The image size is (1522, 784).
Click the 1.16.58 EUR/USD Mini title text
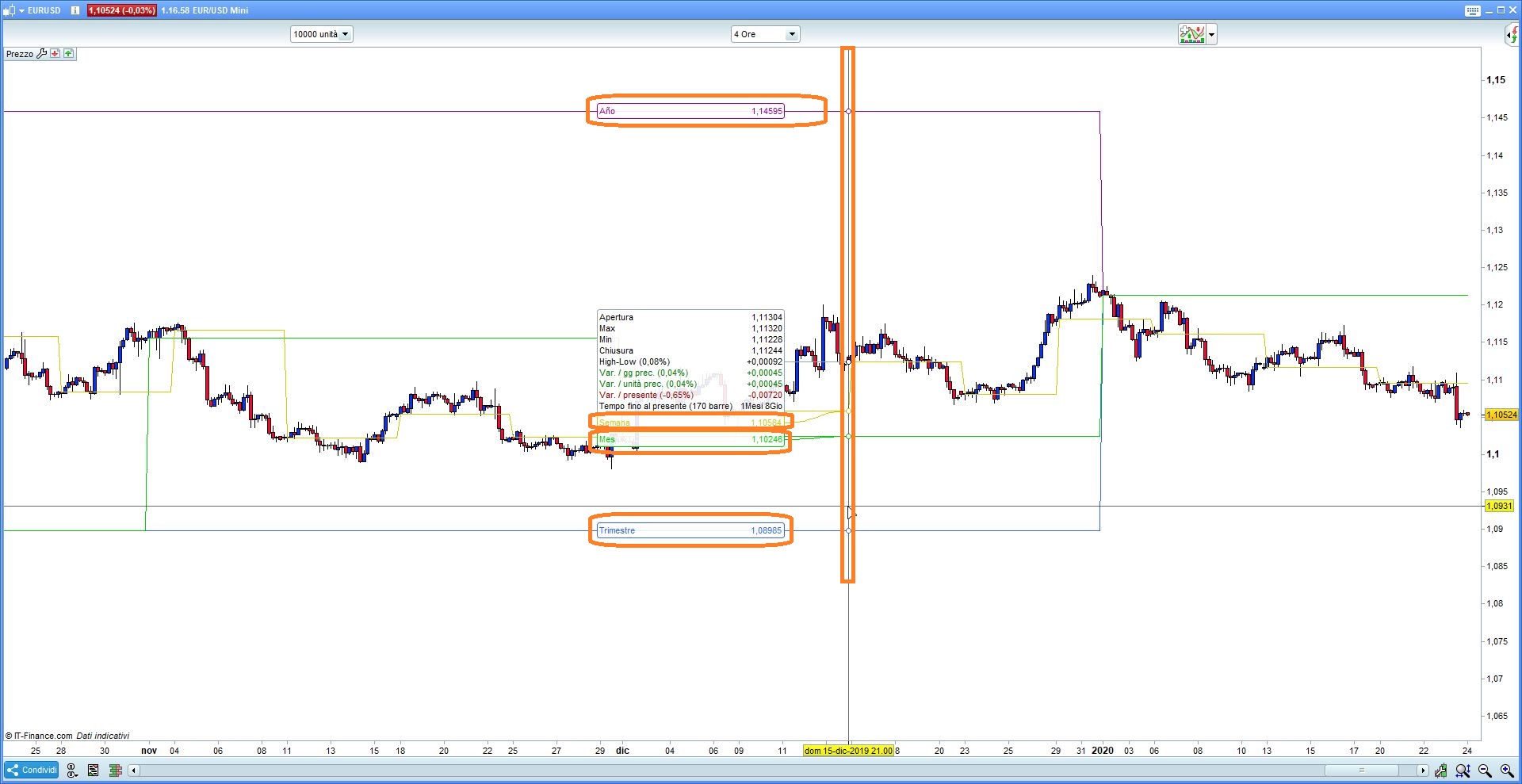pos(205,10)
